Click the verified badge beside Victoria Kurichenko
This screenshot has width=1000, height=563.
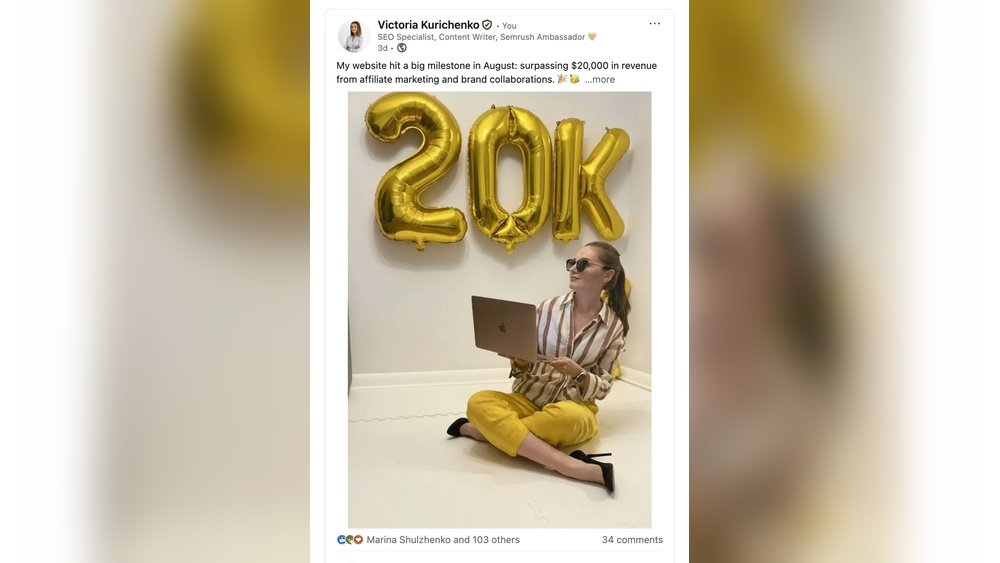487,25
